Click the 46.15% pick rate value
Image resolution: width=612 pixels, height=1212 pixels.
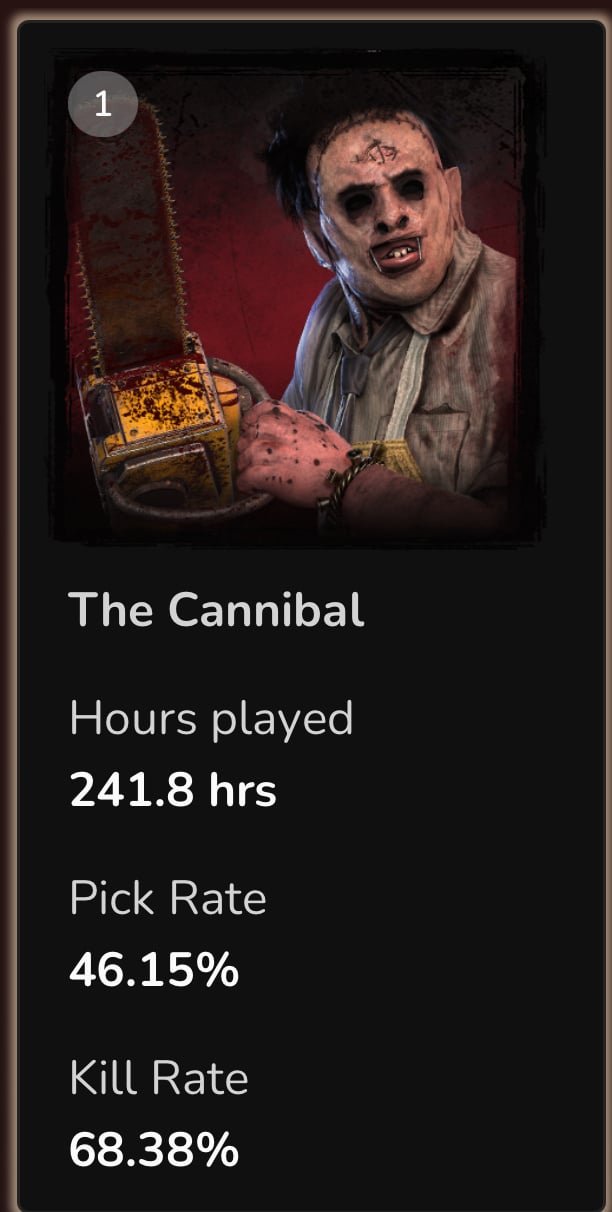(154, 970)
